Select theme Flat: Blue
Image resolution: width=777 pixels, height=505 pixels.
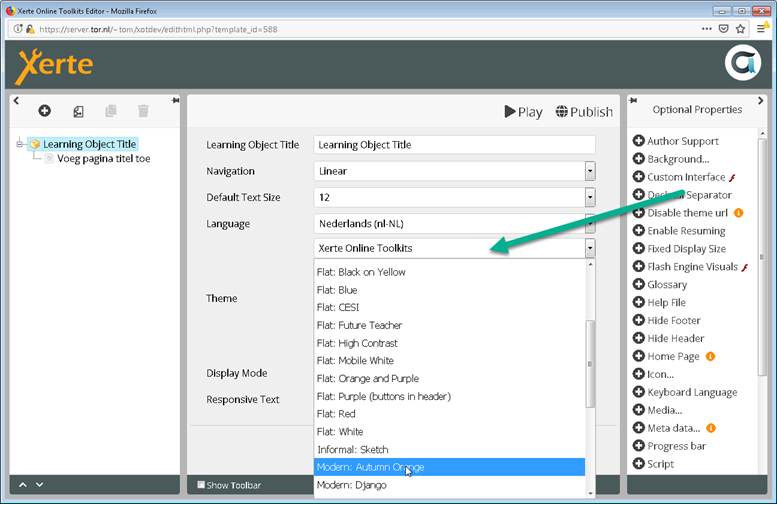click(x=449, y=290)
